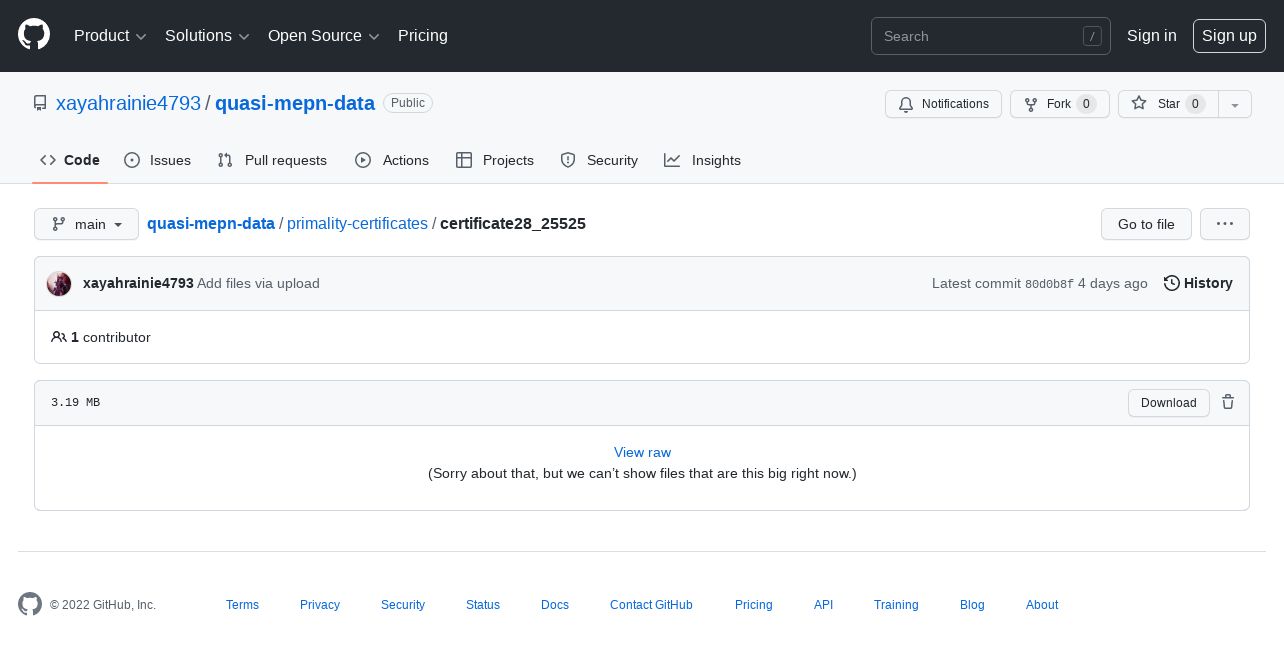Click the repository book icon

pos(40,103)
